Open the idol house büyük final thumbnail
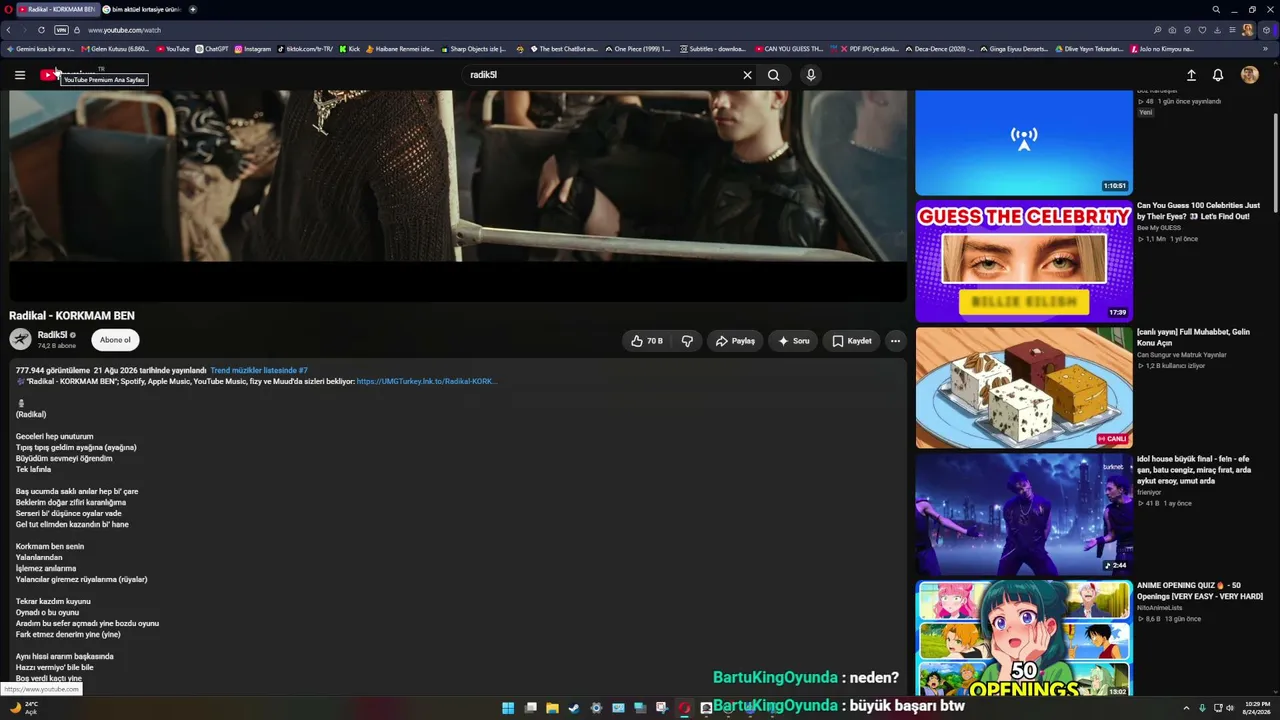This screenshot has height=720, width=1280. (x=1024, y=514)
